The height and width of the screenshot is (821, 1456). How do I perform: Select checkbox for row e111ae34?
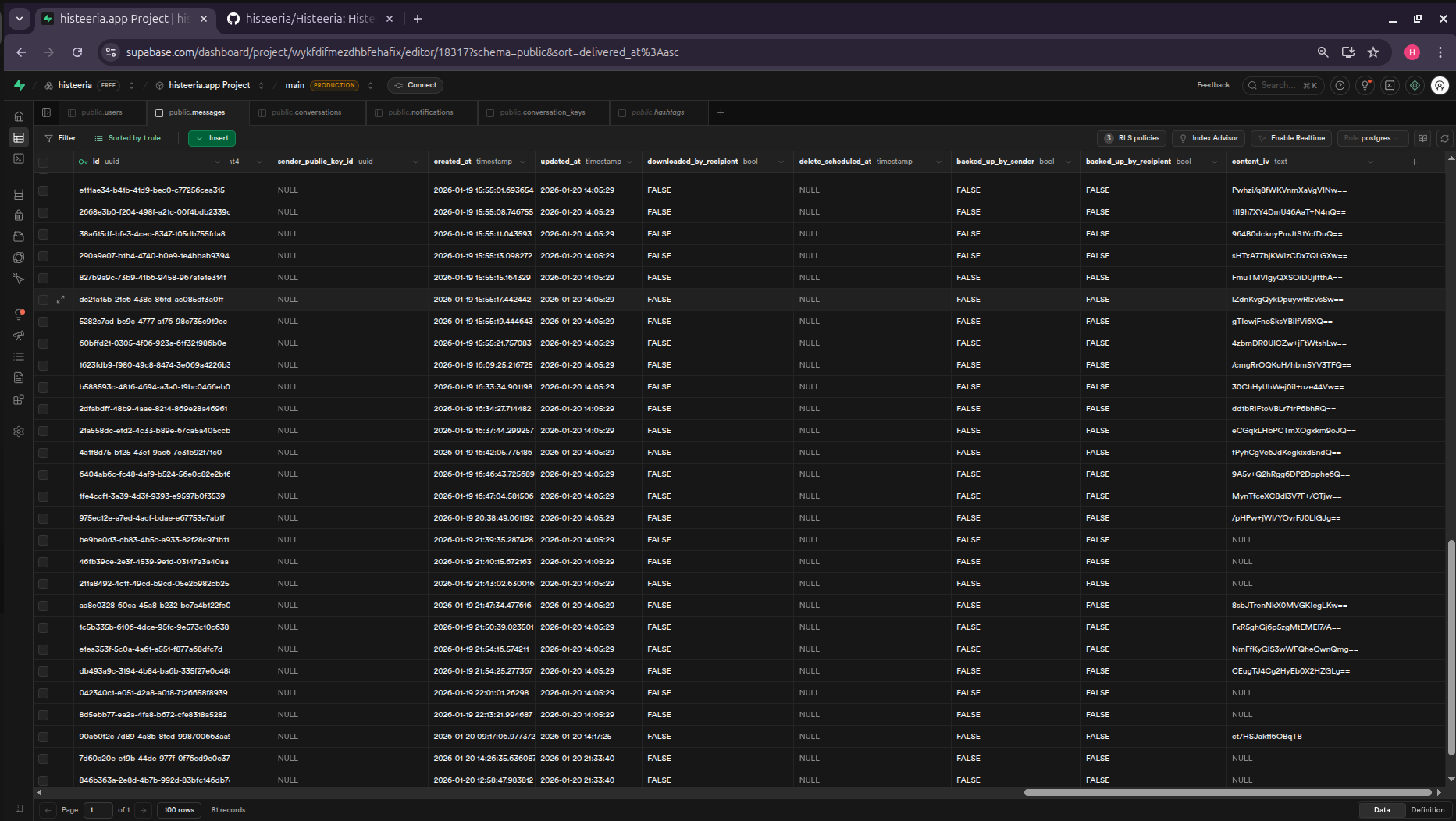tap(44, 190)
